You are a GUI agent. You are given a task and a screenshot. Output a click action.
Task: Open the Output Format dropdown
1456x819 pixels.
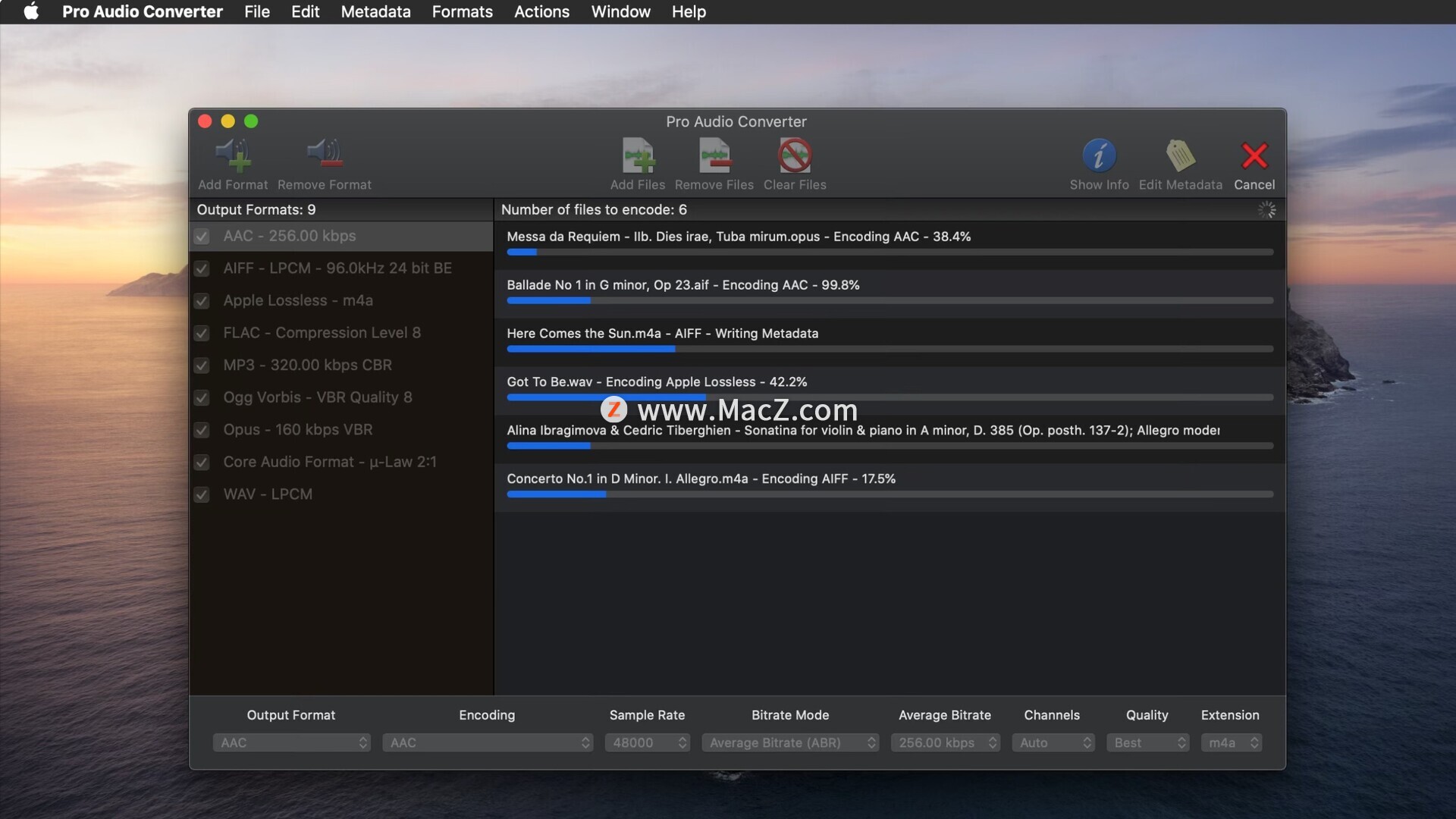[x=292, y=742]
